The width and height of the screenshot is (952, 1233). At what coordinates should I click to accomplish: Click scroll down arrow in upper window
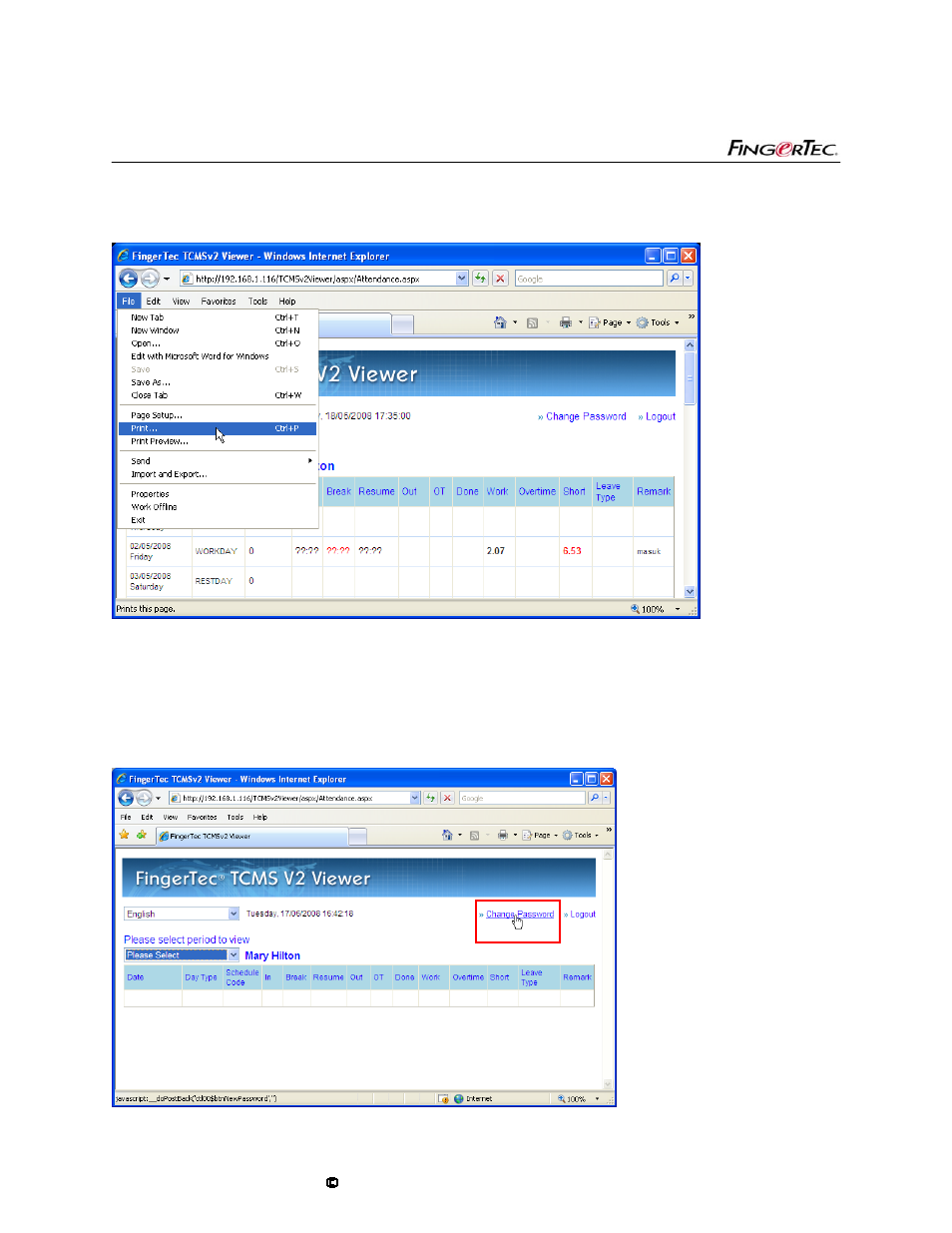(690, 592)
